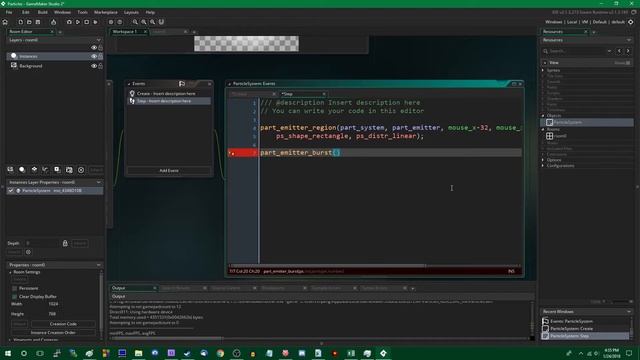Open Windows Start button on taskbar
The height and width of the screenshot is (360, 640).
point(7,353)
